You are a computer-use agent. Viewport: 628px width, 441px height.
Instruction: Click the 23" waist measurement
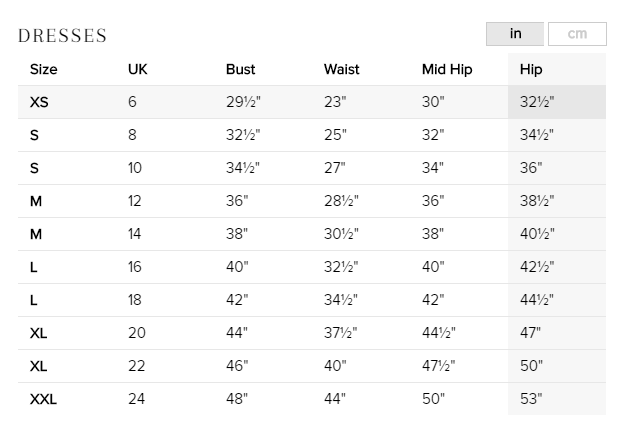coord(335,102)
